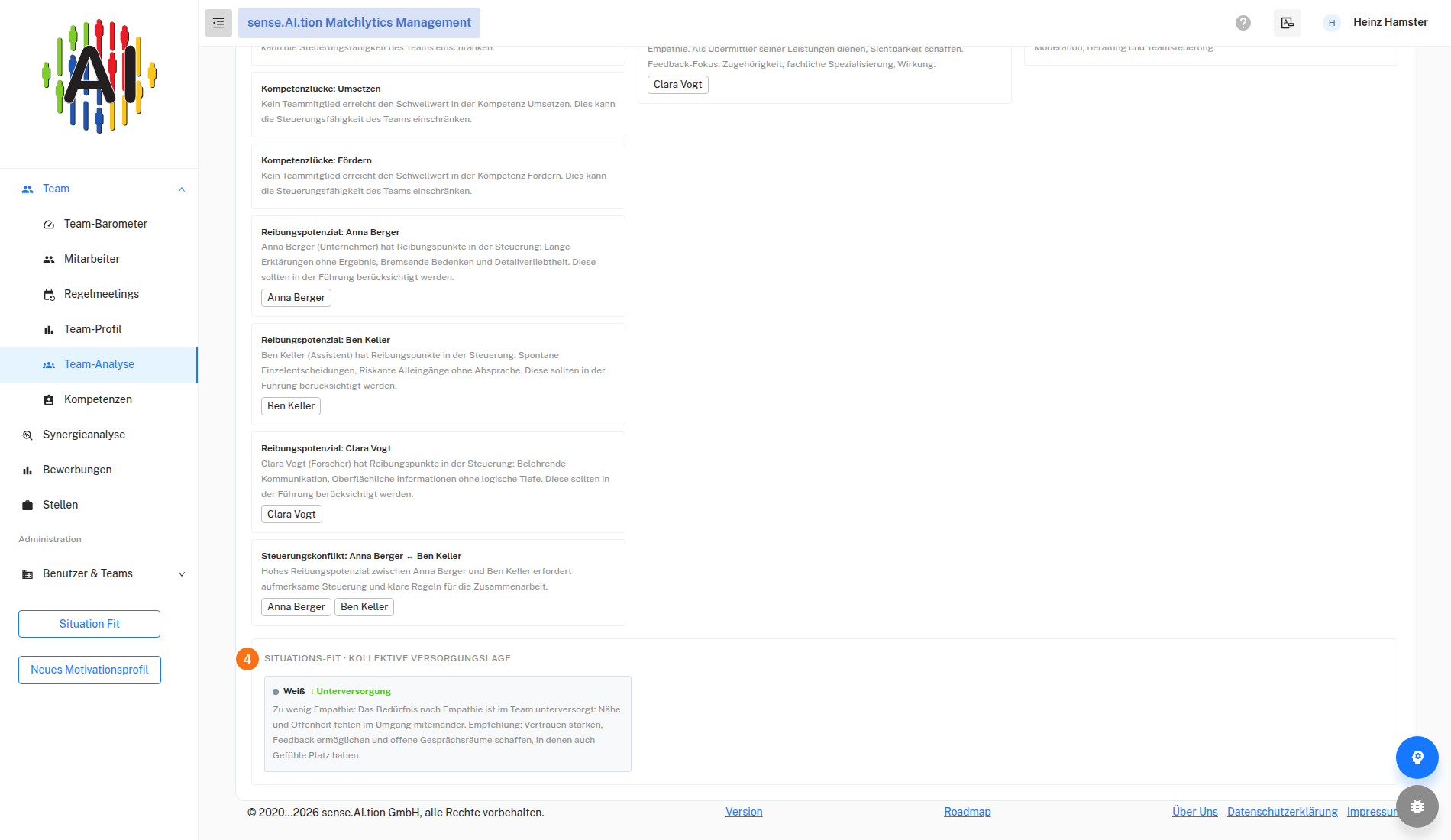Click the Team group icon in sidebar
Image resolution: width=1451 pixels, height=840 pixels.
(27, 189)
